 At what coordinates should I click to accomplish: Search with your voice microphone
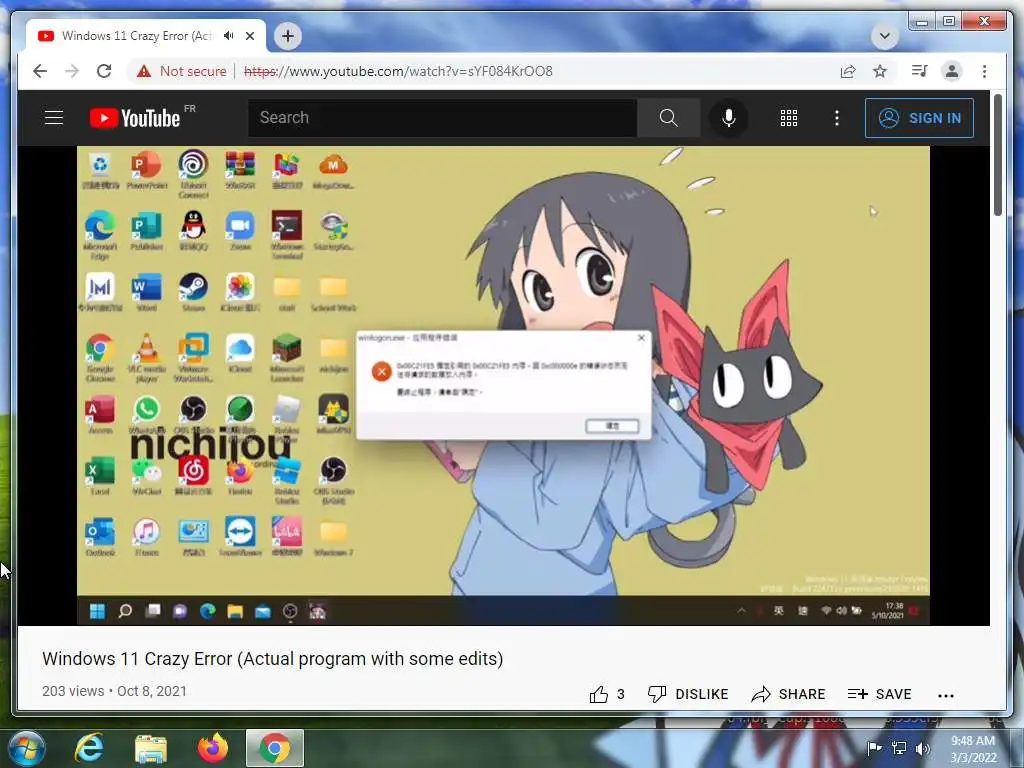point(729,118)
